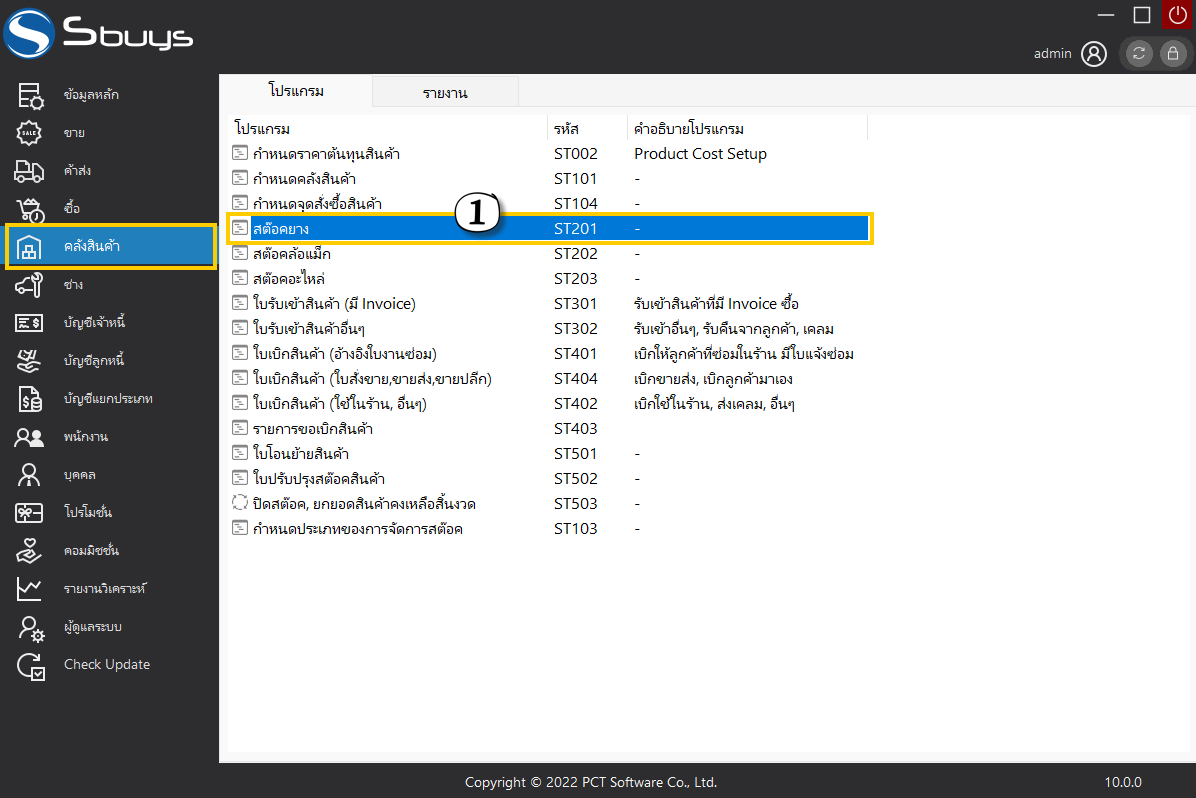Switch to the รายงาน tab
Image resolution: width=1196 pixels, height=798 pixels.
point(445,93)
